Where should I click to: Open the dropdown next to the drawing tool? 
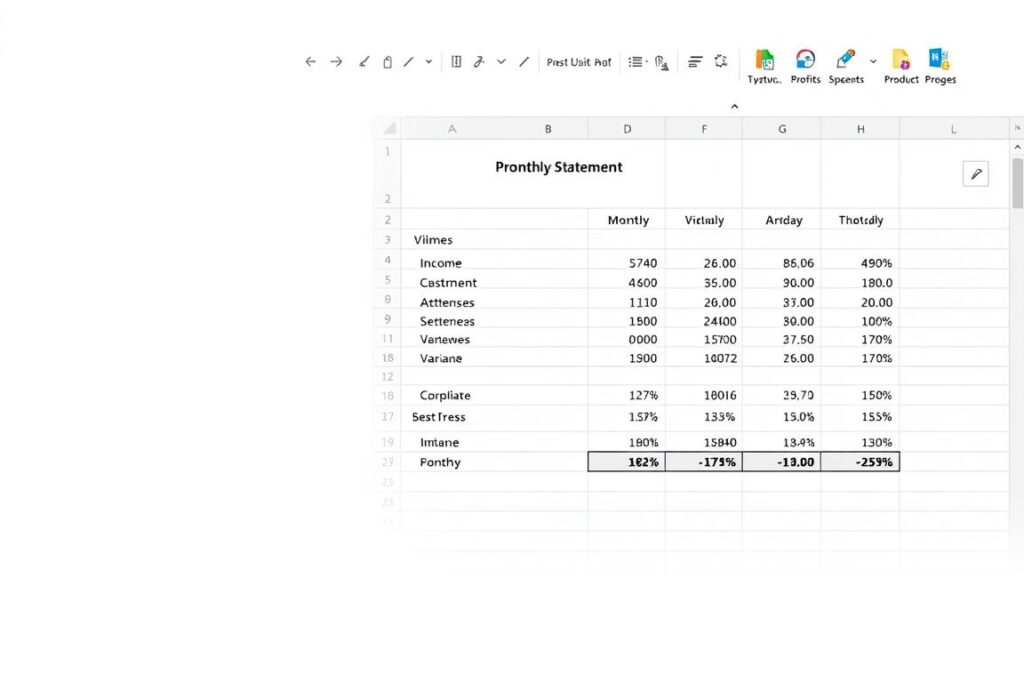pyautogui.click(x=427, y=61)
